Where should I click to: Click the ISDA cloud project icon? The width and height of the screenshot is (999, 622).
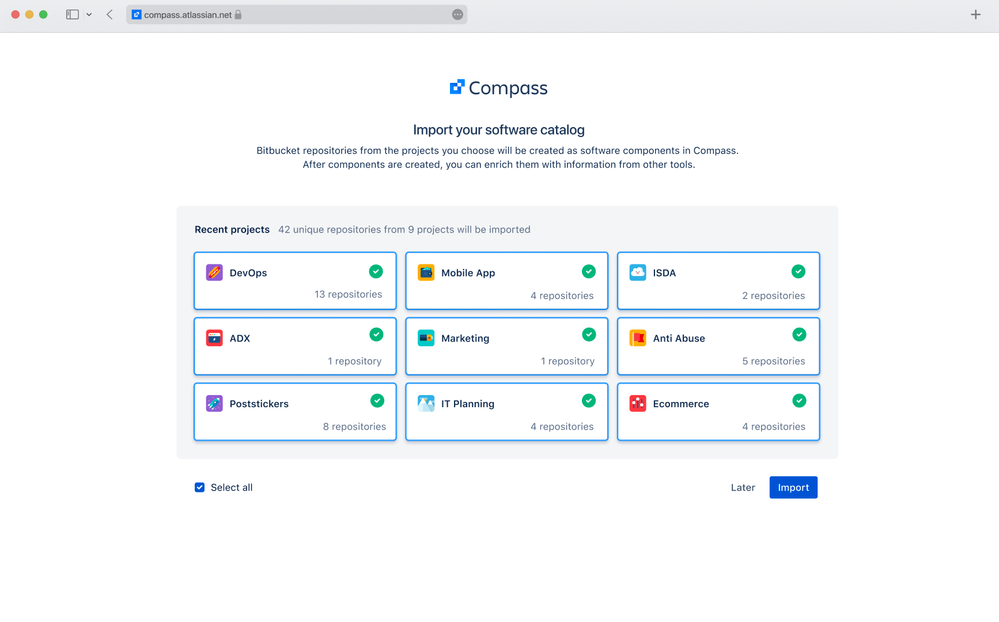[x=637, y=273]
